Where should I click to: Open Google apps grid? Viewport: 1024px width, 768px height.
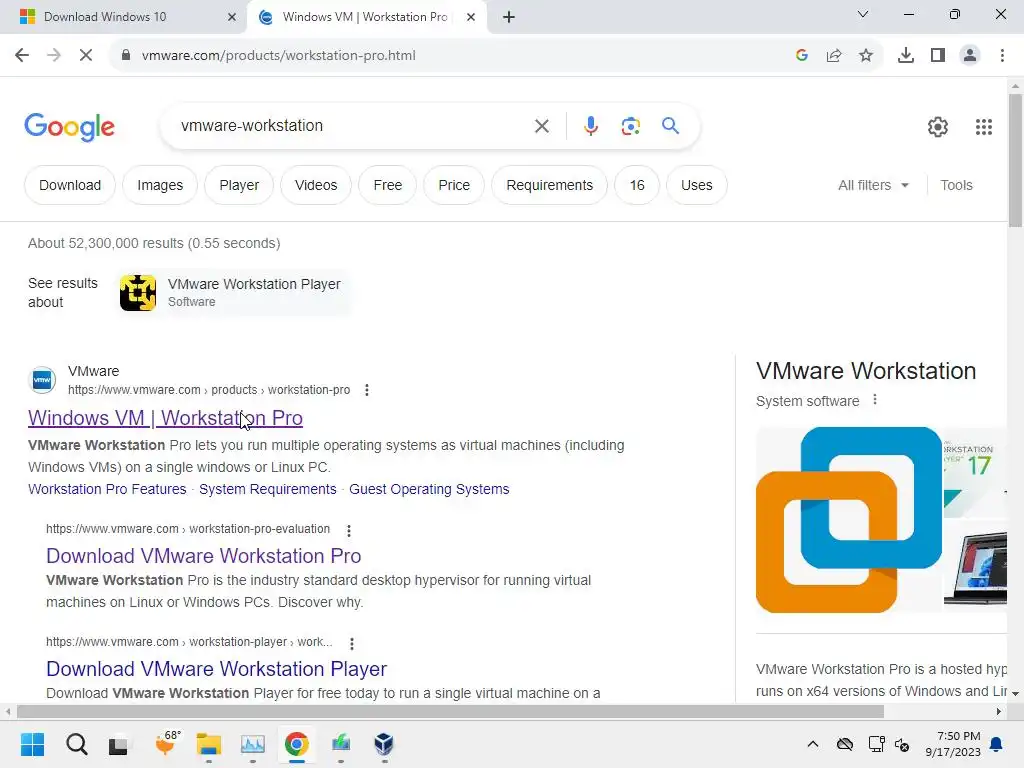(x=984, y=127)
